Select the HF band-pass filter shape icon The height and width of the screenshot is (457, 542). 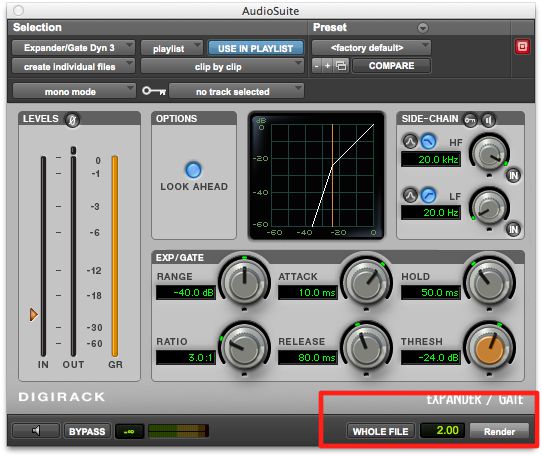(411, 141)
